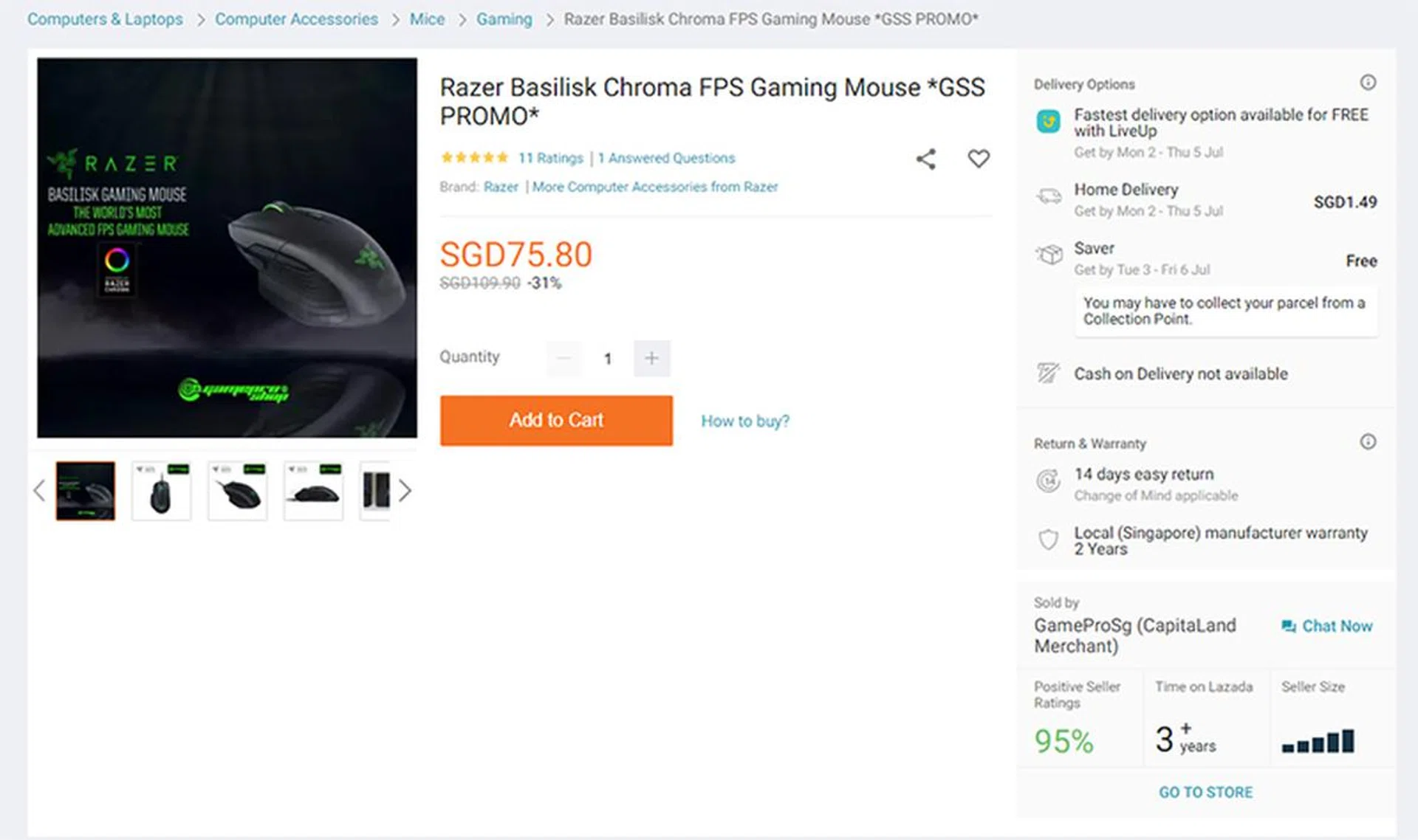Click GO TO STORE link
Image resolution: width=1418 pixels, height=840 pixels.
click(x=1205, y=792)
